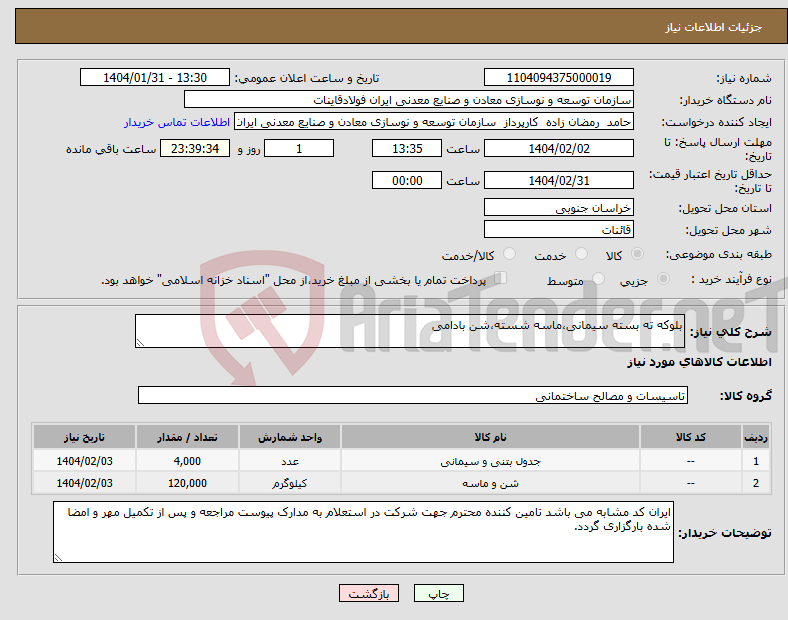Image resolution: width=788 pixels, height=620 pixels.
Task: Toggle the treasury bonds payment checkbox
Action: click(500, 278)
